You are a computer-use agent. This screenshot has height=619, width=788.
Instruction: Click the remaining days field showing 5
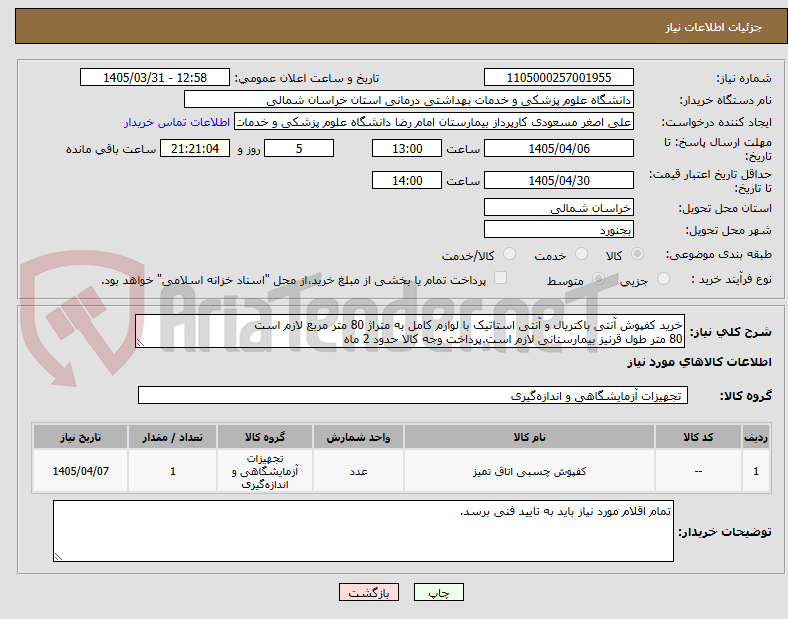(299, 149)
